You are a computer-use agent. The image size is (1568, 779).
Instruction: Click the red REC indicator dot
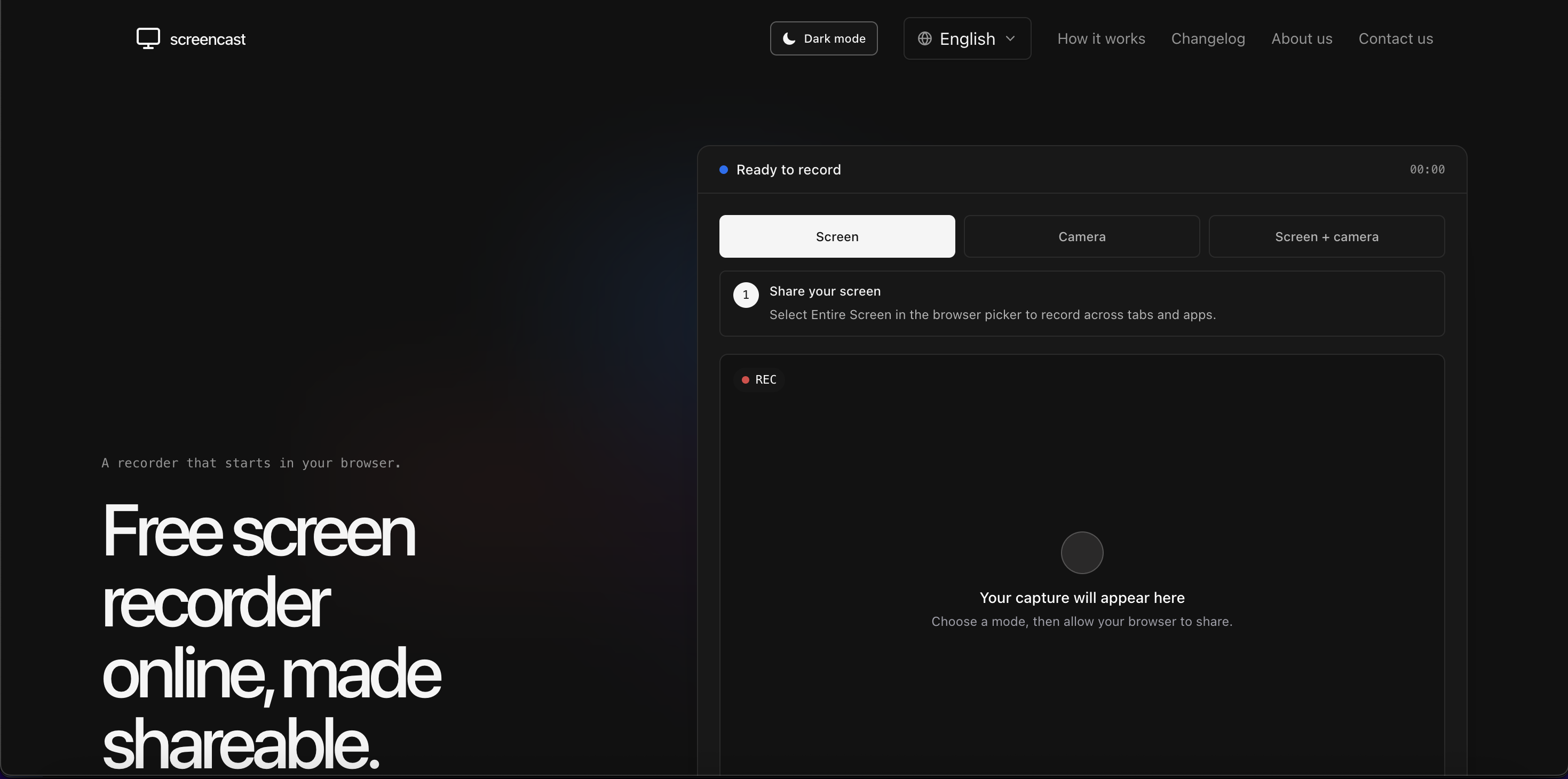[745, 380]
